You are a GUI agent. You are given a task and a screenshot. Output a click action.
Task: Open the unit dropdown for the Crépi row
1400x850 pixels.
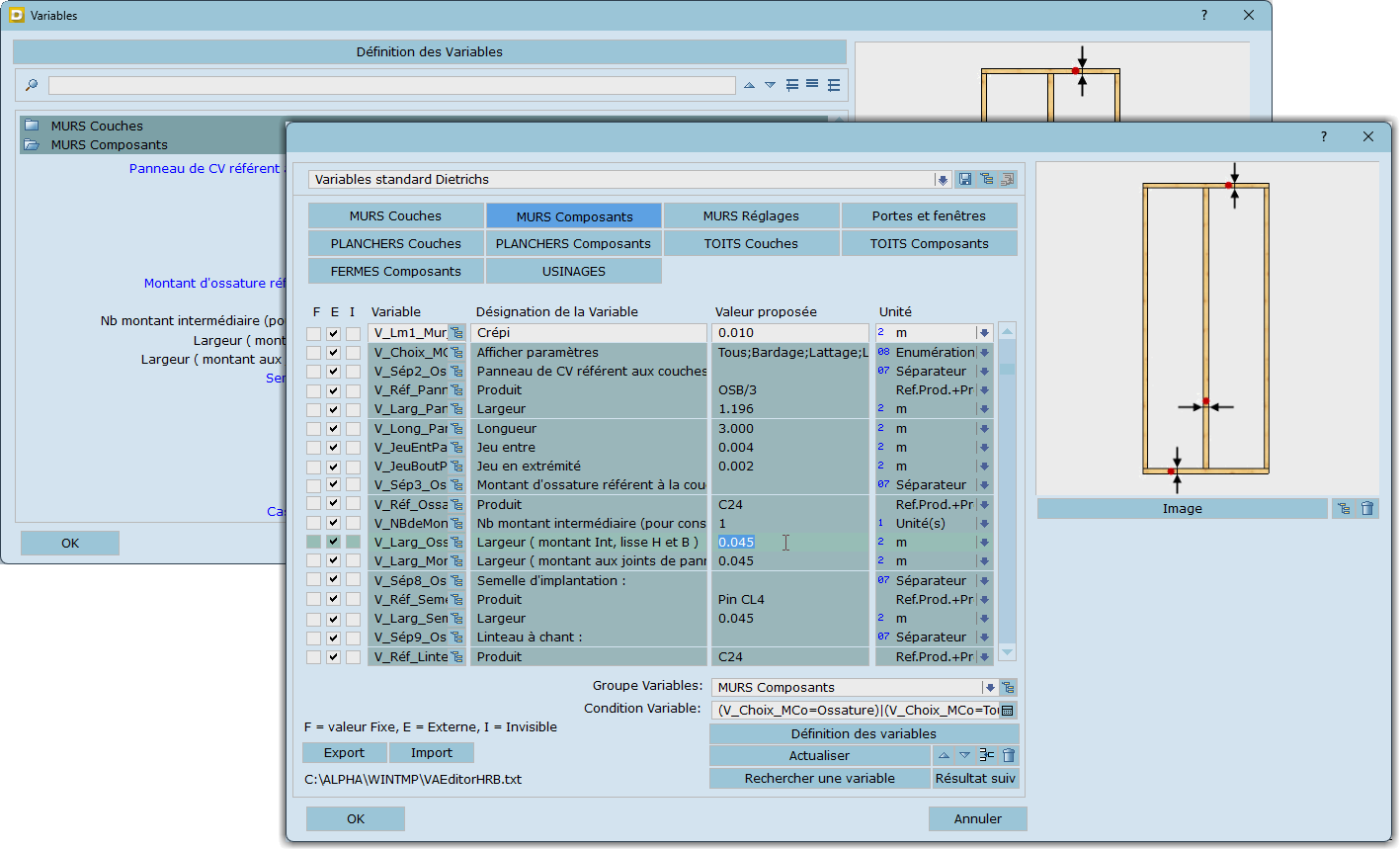[984, 333]
